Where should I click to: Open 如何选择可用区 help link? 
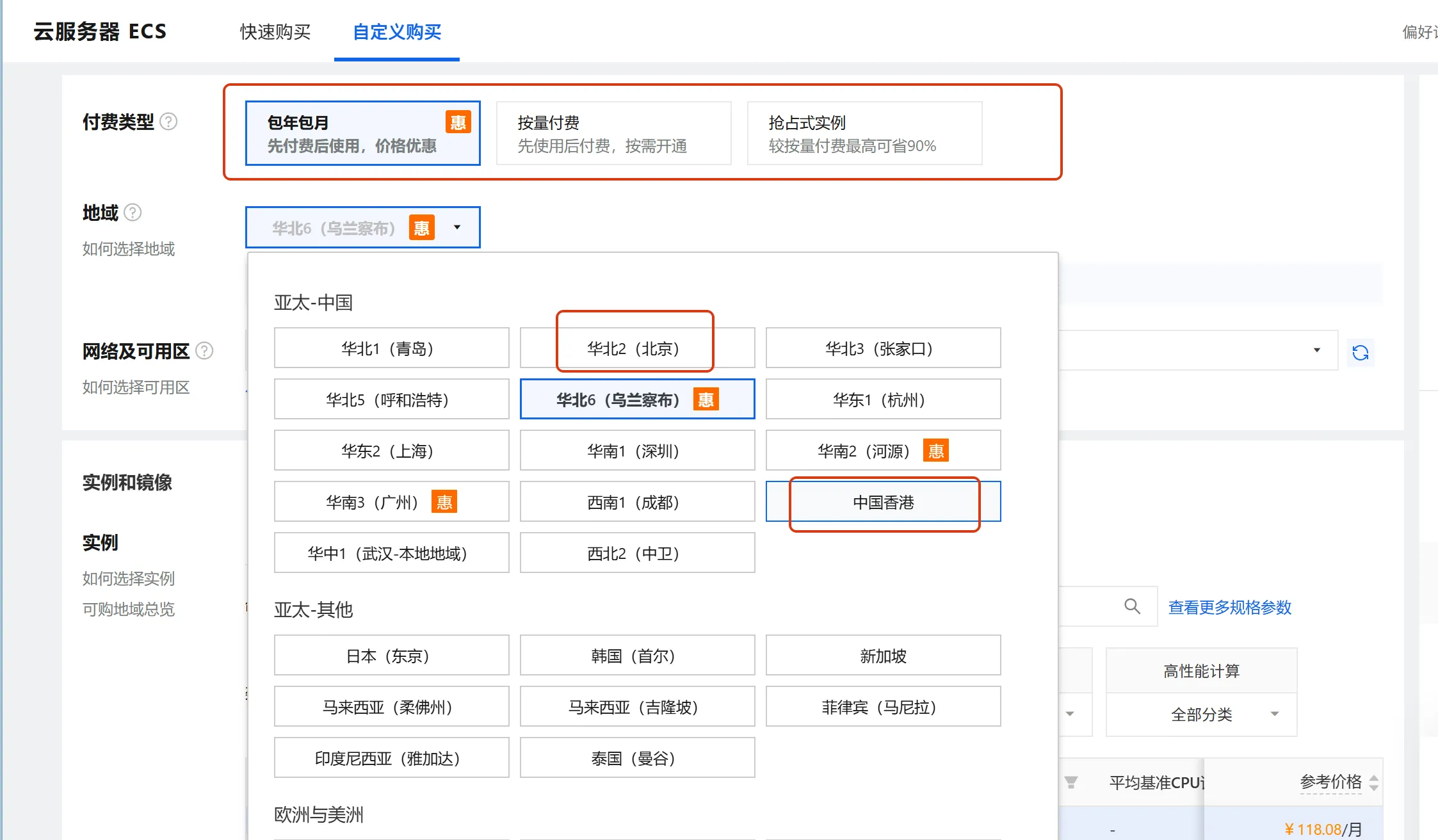(136, 387)
